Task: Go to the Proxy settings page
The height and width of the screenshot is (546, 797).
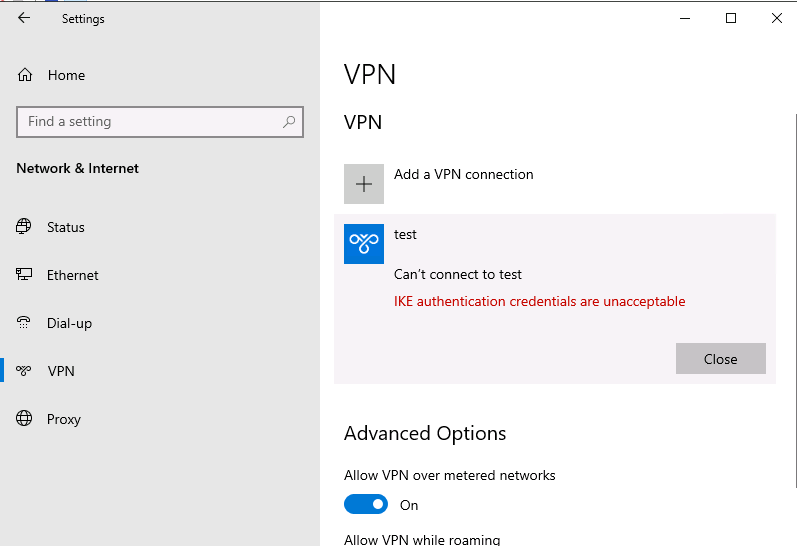Action: (64, 419)
